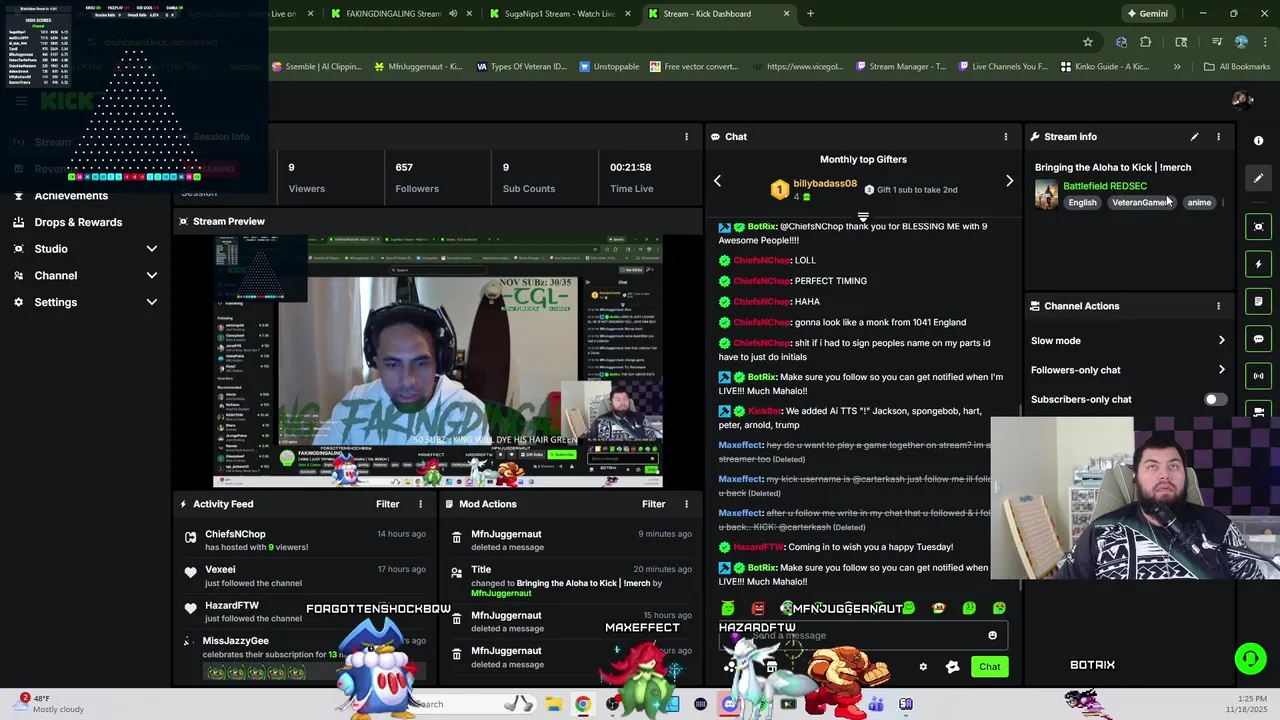
Task: Click the info icon in right sidebar
Action: coord(1259,141)
